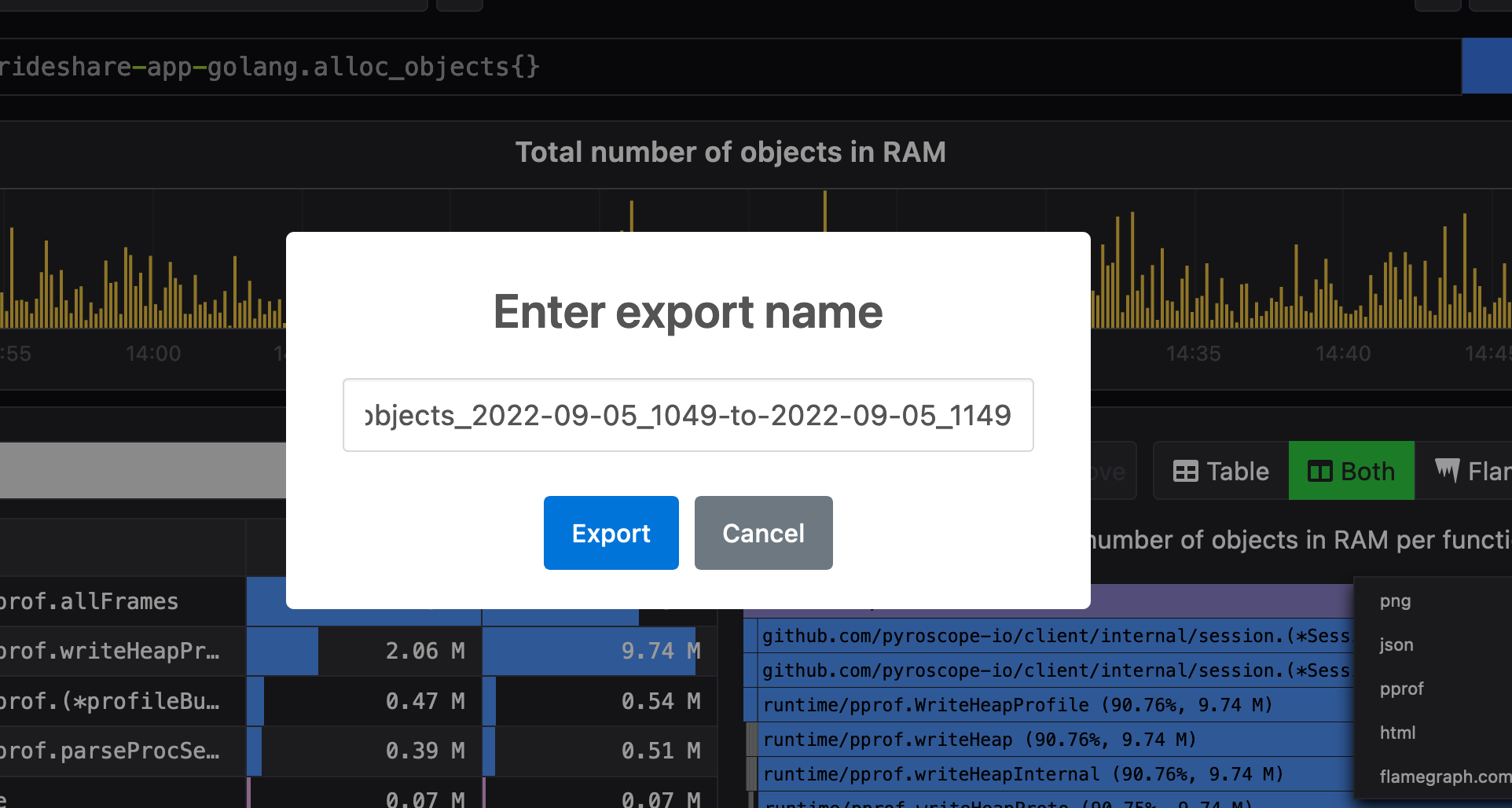
Task: Click the split-view icon on the Both button
Action: point(1319,470)
